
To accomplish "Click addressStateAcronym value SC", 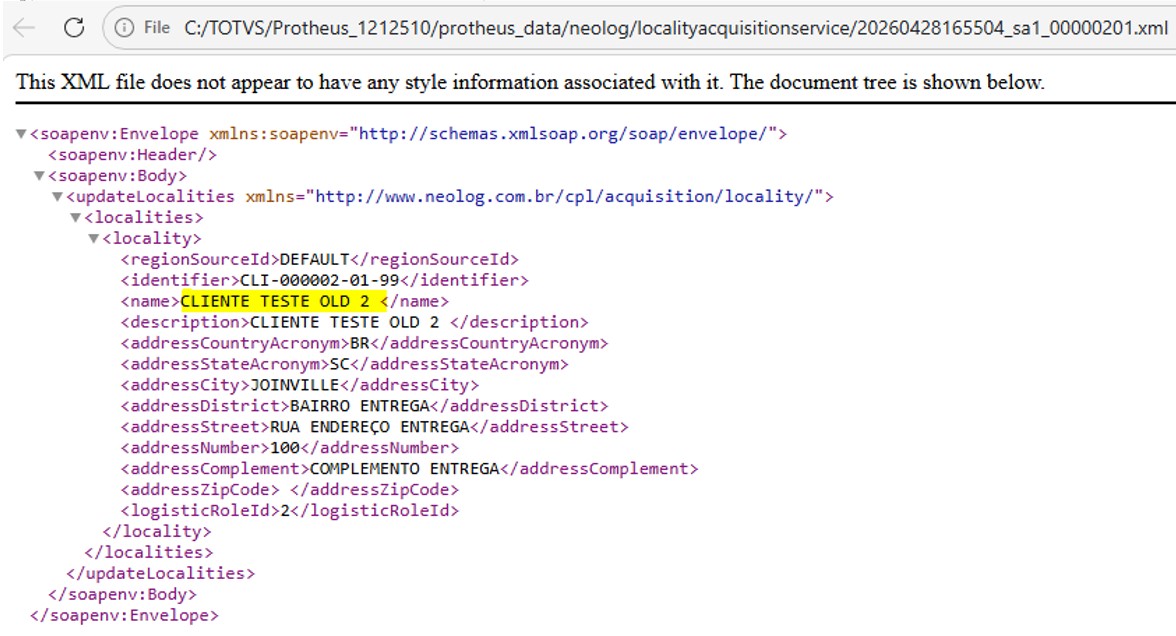I will tap(340, 364).
